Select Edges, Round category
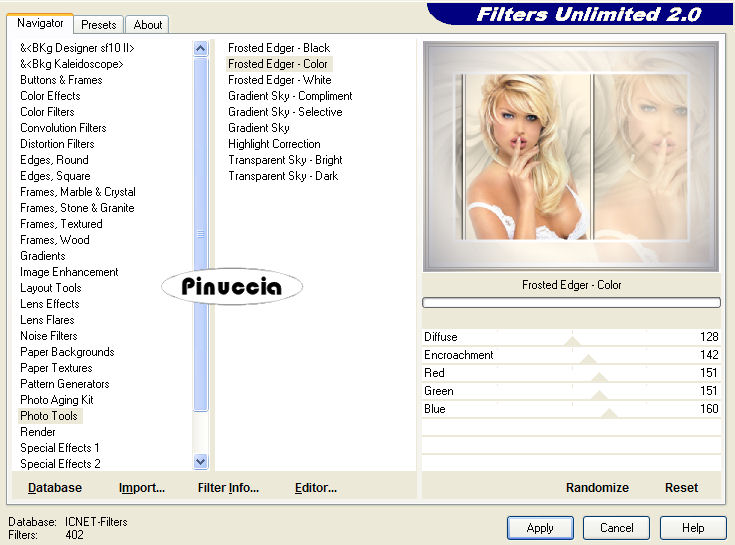 click(x=54, y=160)
